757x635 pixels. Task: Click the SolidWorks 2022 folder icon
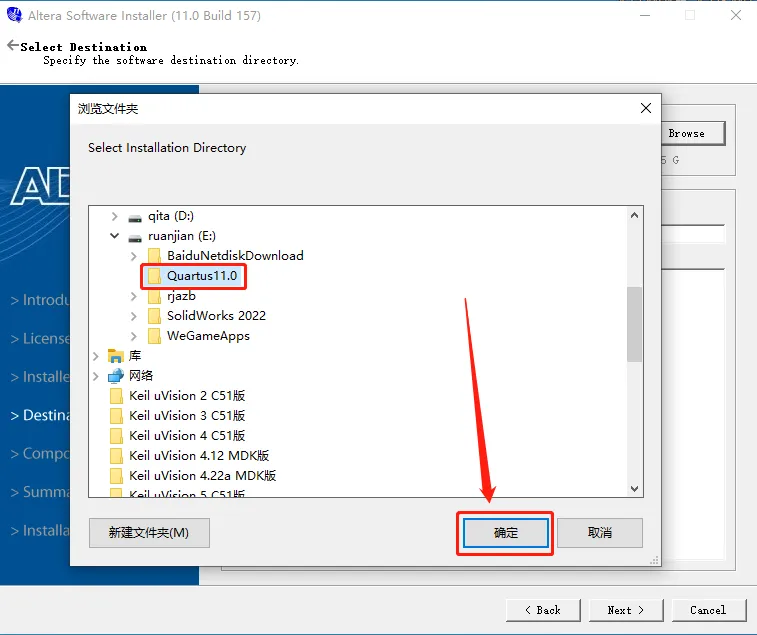[x=154, y=316]
